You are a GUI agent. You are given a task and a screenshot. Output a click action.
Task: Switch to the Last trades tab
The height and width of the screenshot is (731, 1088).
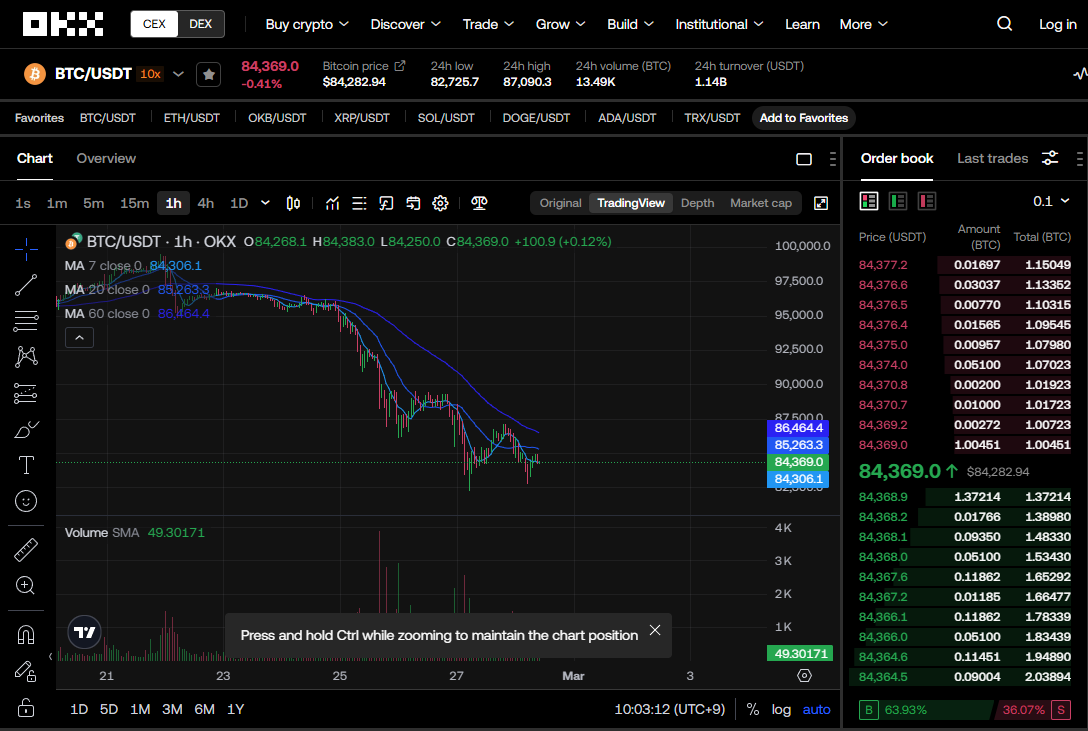pyautogui.click(x=992, y=158)
